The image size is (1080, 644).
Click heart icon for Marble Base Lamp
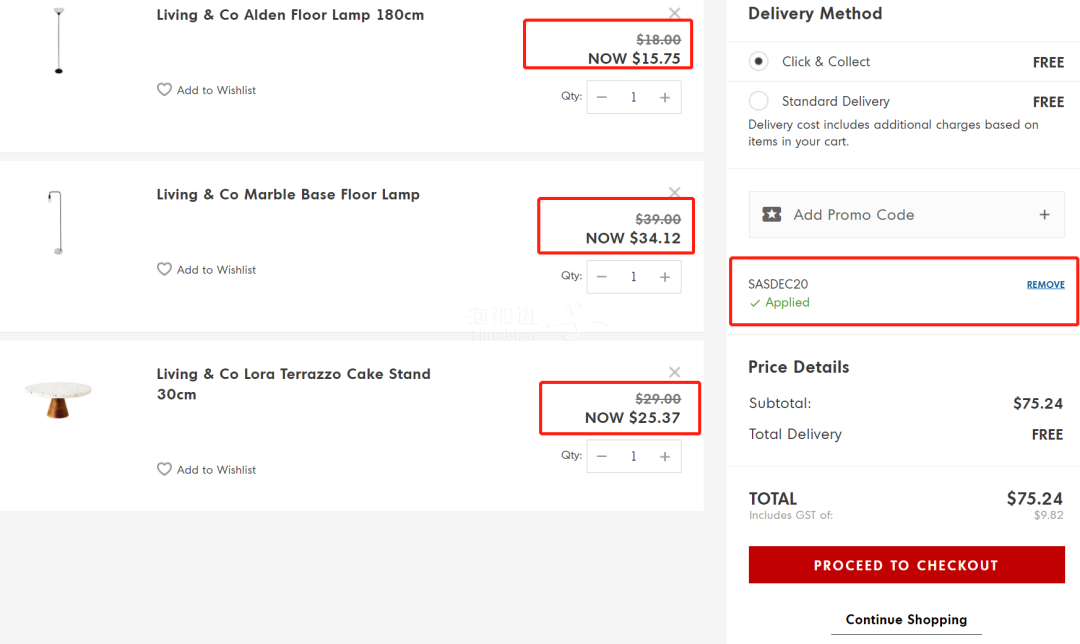[165, 269]
